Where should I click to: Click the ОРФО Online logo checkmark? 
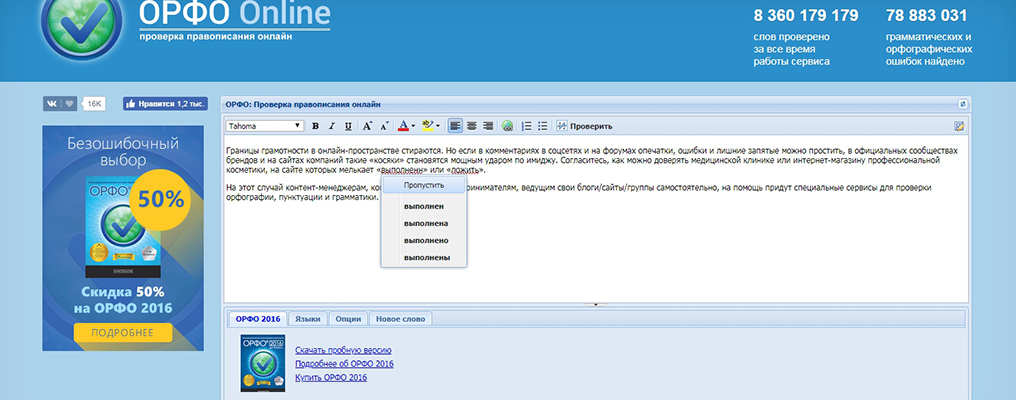click(x=80, y=24)
